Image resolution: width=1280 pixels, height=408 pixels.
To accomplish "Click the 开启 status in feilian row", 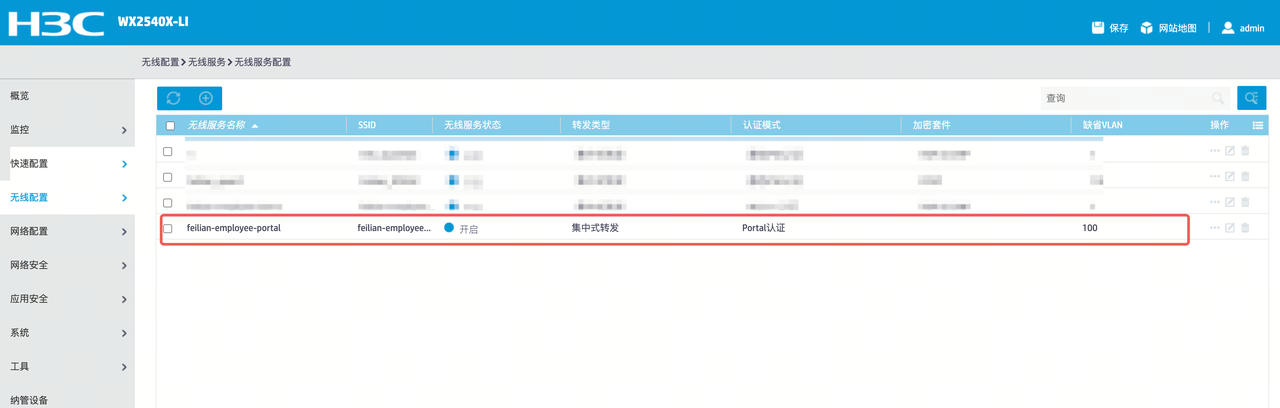I will coord(468,229).
